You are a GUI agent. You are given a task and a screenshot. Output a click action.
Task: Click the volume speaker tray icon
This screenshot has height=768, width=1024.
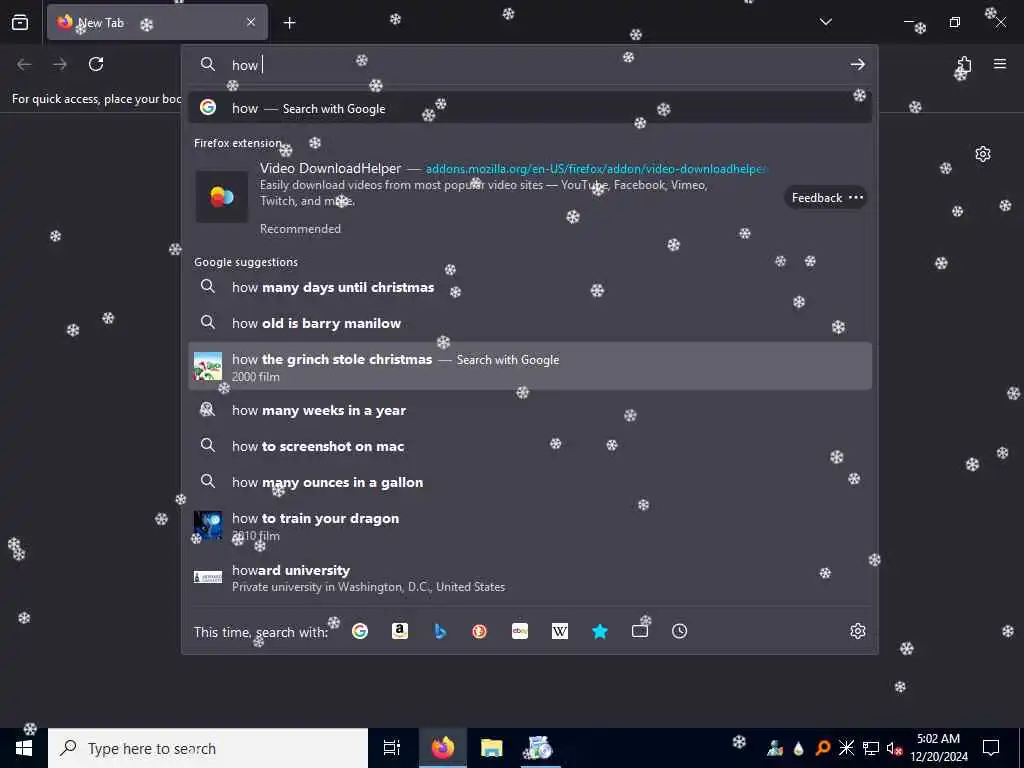(894, 748)
